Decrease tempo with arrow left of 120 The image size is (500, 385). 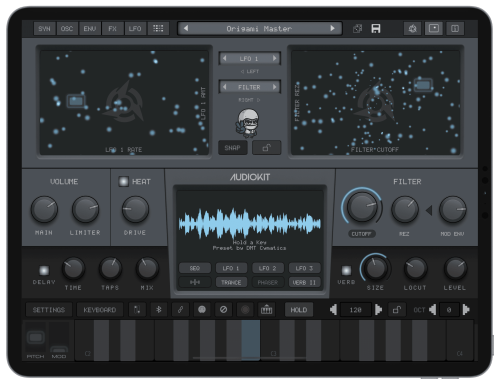click(333, 310)
